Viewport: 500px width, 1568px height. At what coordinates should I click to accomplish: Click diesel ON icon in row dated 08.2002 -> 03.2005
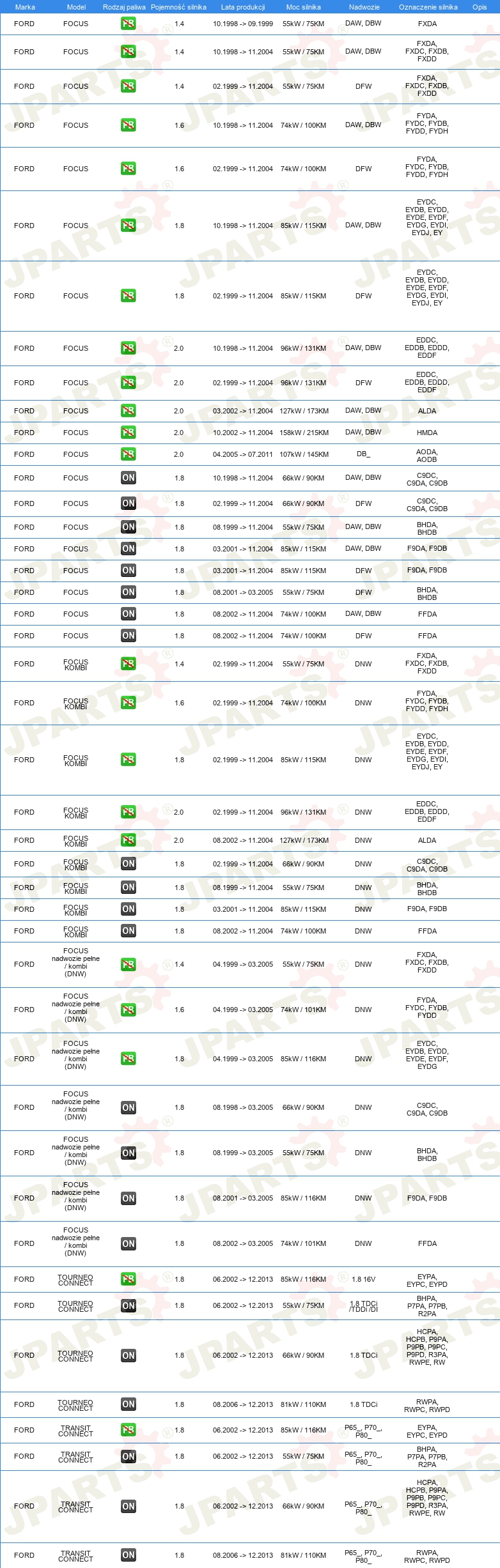coord(128,1244)
